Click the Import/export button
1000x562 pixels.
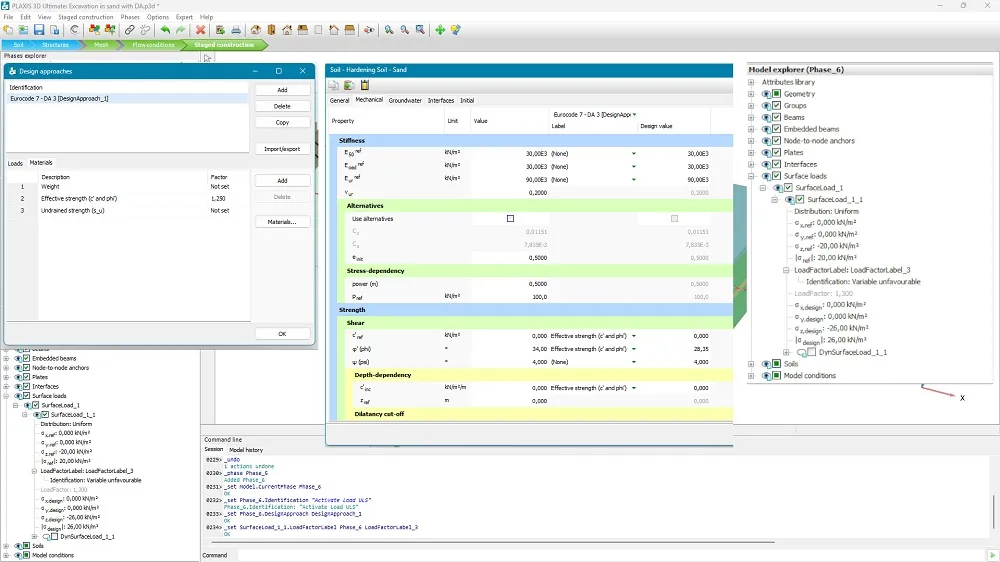[x=282, y=149]
